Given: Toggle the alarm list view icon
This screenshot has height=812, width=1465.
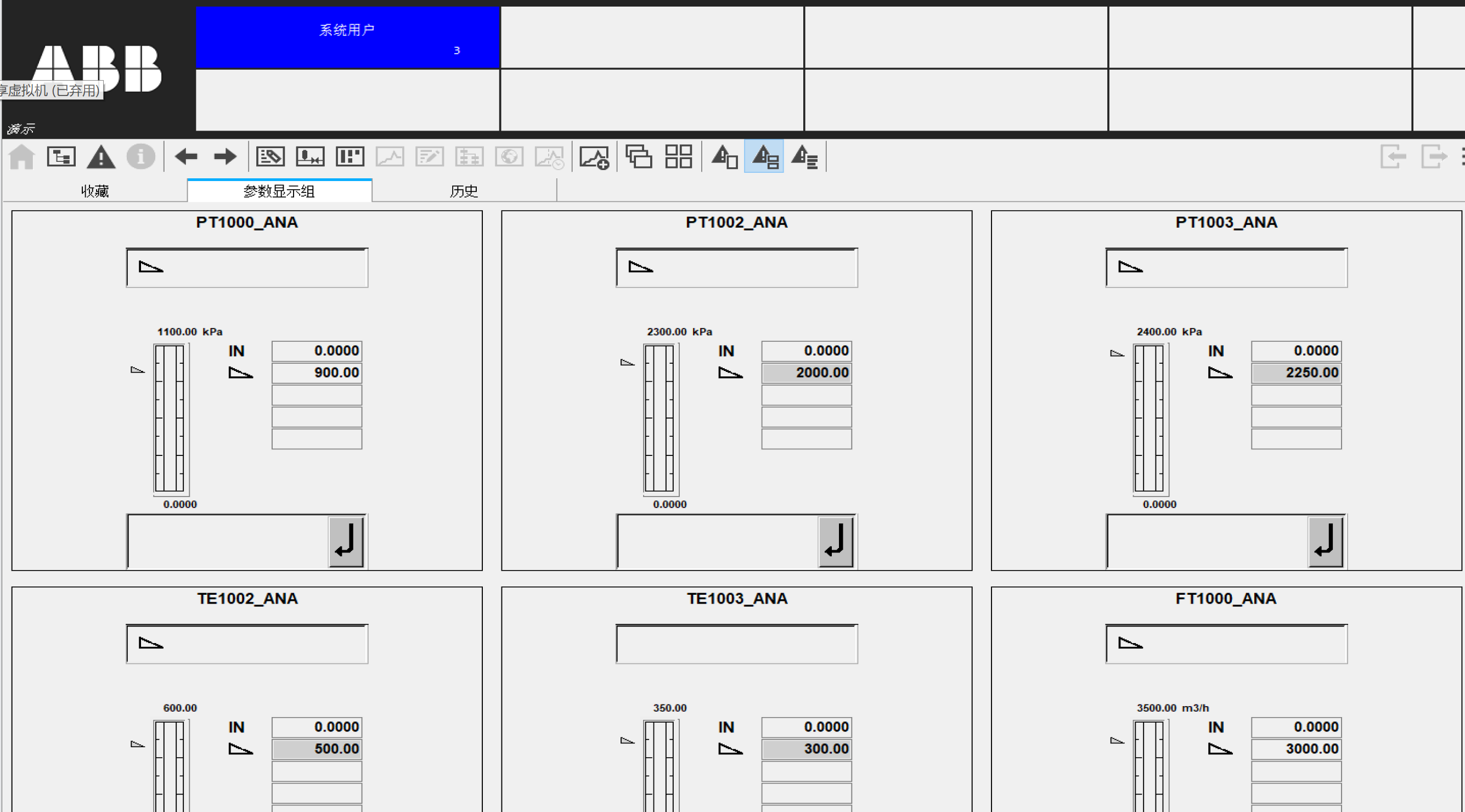Looking at the screenshot, I should coord(804,156).
